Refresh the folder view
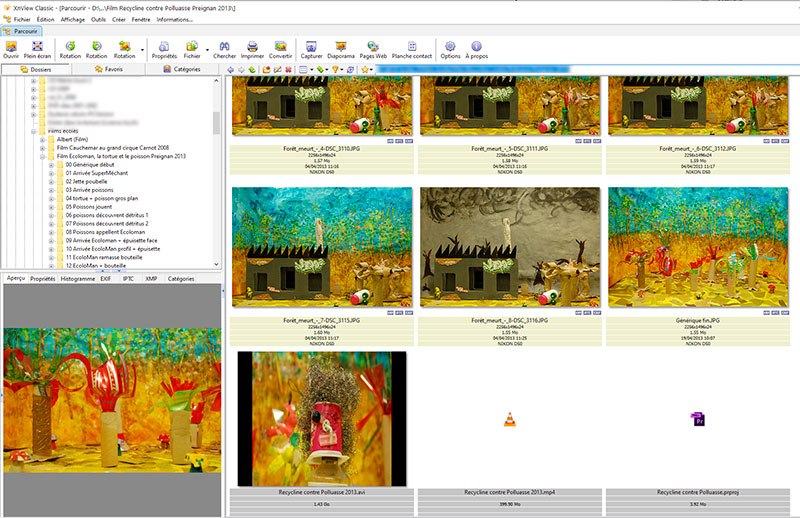 [351, 69]
